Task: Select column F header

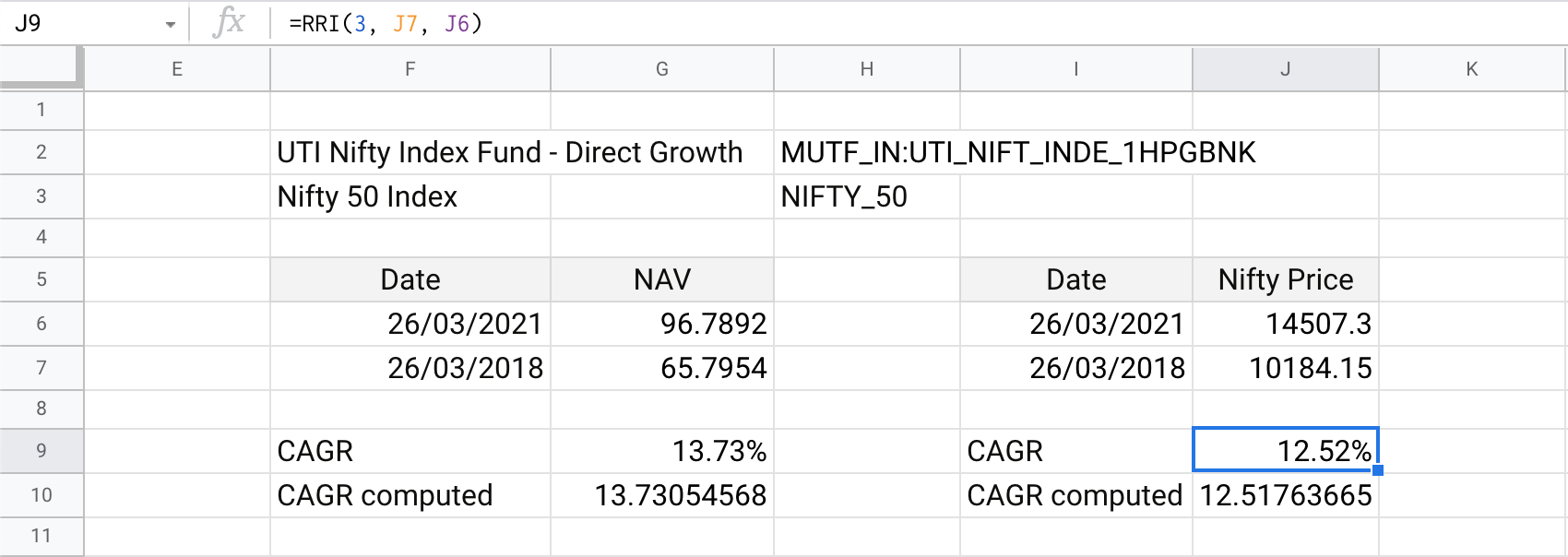Action: pyautogui.click(x=410, y=69)
